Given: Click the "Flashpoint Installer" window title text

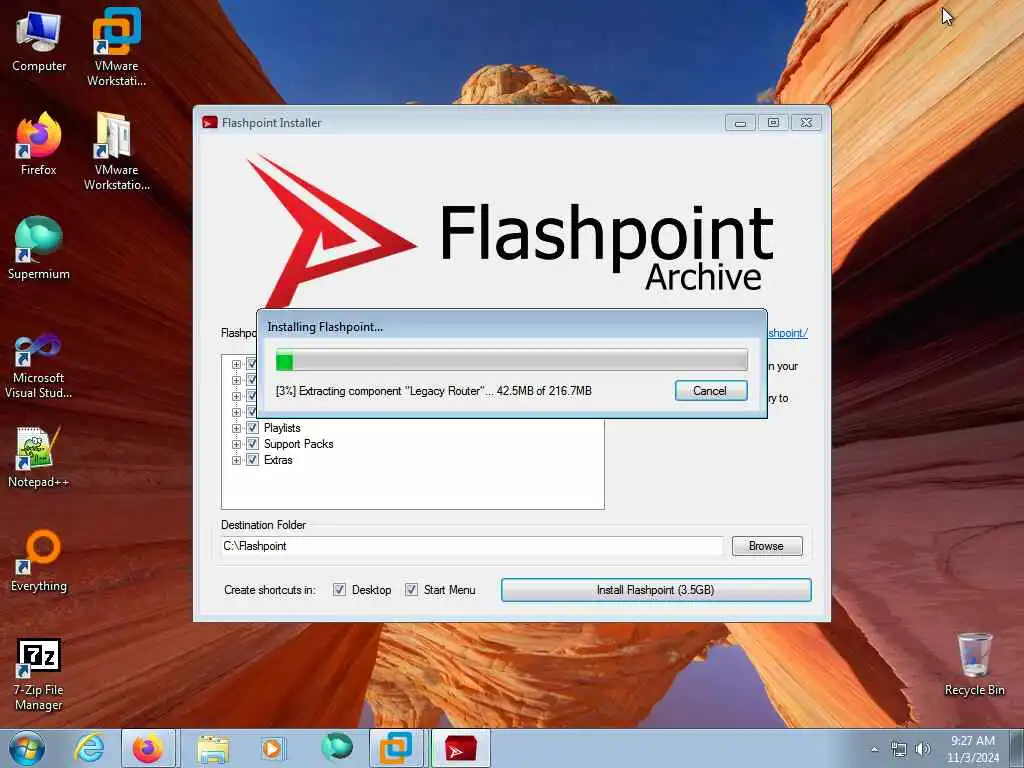Looking at the screenshot, I should (272, 123).
